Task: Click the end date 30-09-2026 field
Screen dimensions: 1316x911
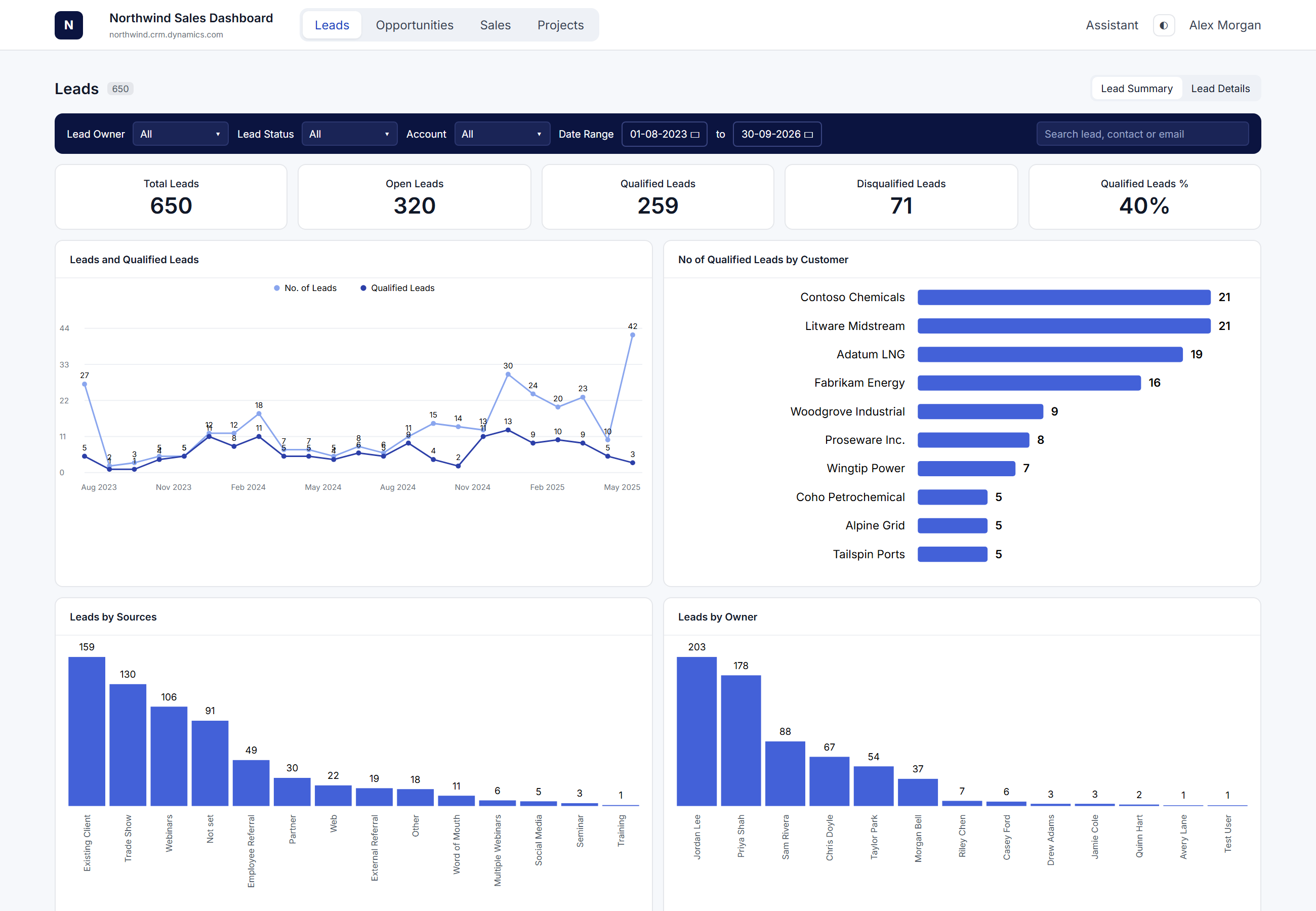Action: 777,134
